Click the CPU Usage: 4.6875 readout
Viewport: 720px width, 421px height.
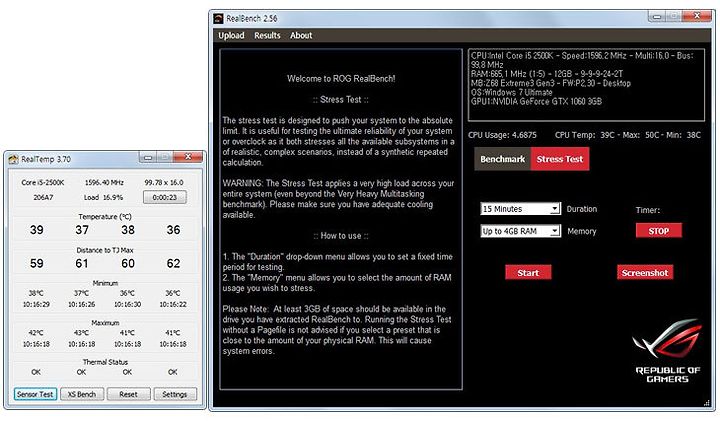[502, 135]
